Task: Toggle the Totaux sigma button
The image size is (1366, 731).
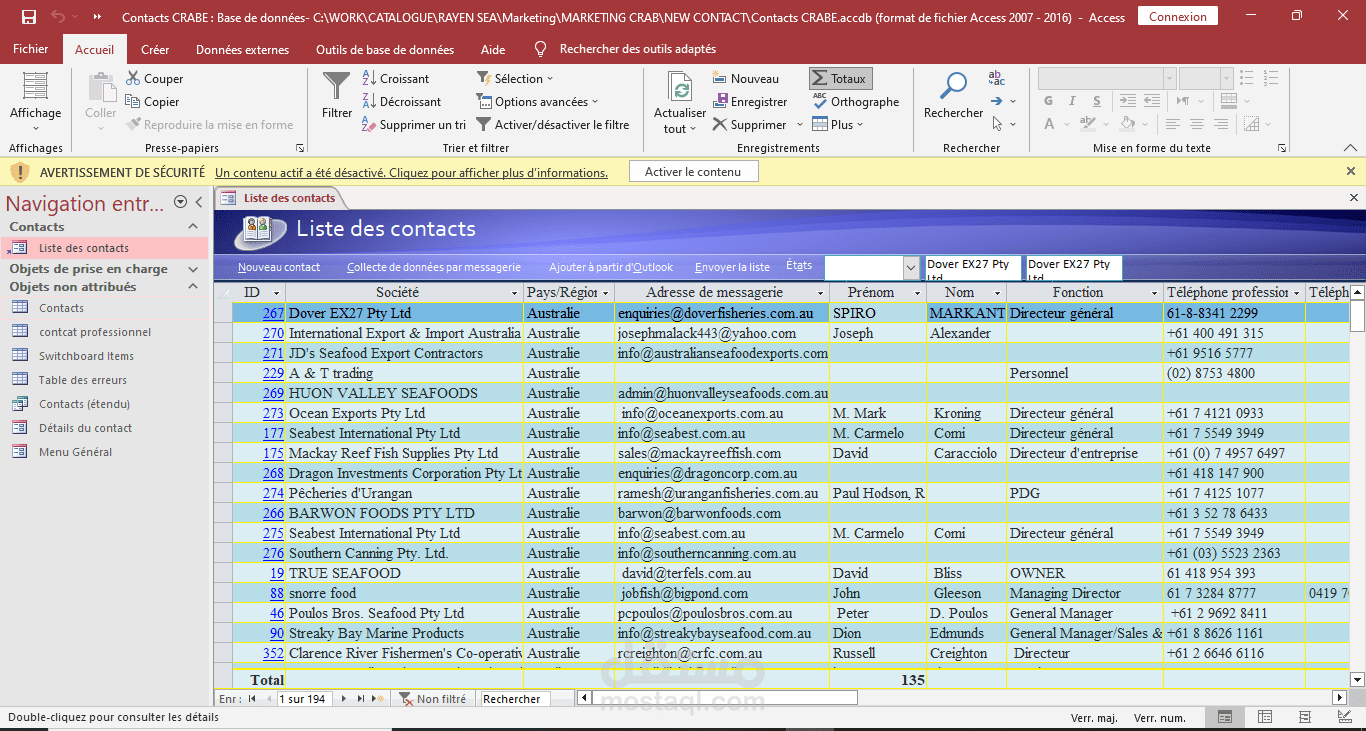Action: coord(840,79)
